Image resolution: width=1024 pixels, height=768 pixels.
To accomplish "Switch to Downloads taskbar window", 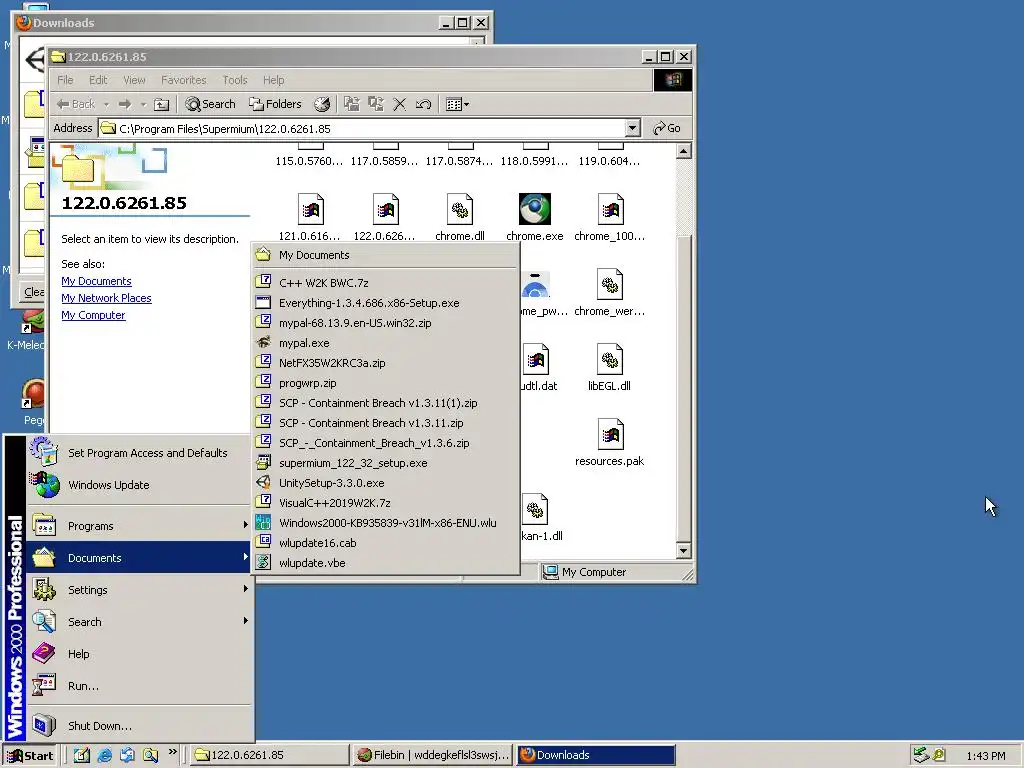I will pos(596,755).
